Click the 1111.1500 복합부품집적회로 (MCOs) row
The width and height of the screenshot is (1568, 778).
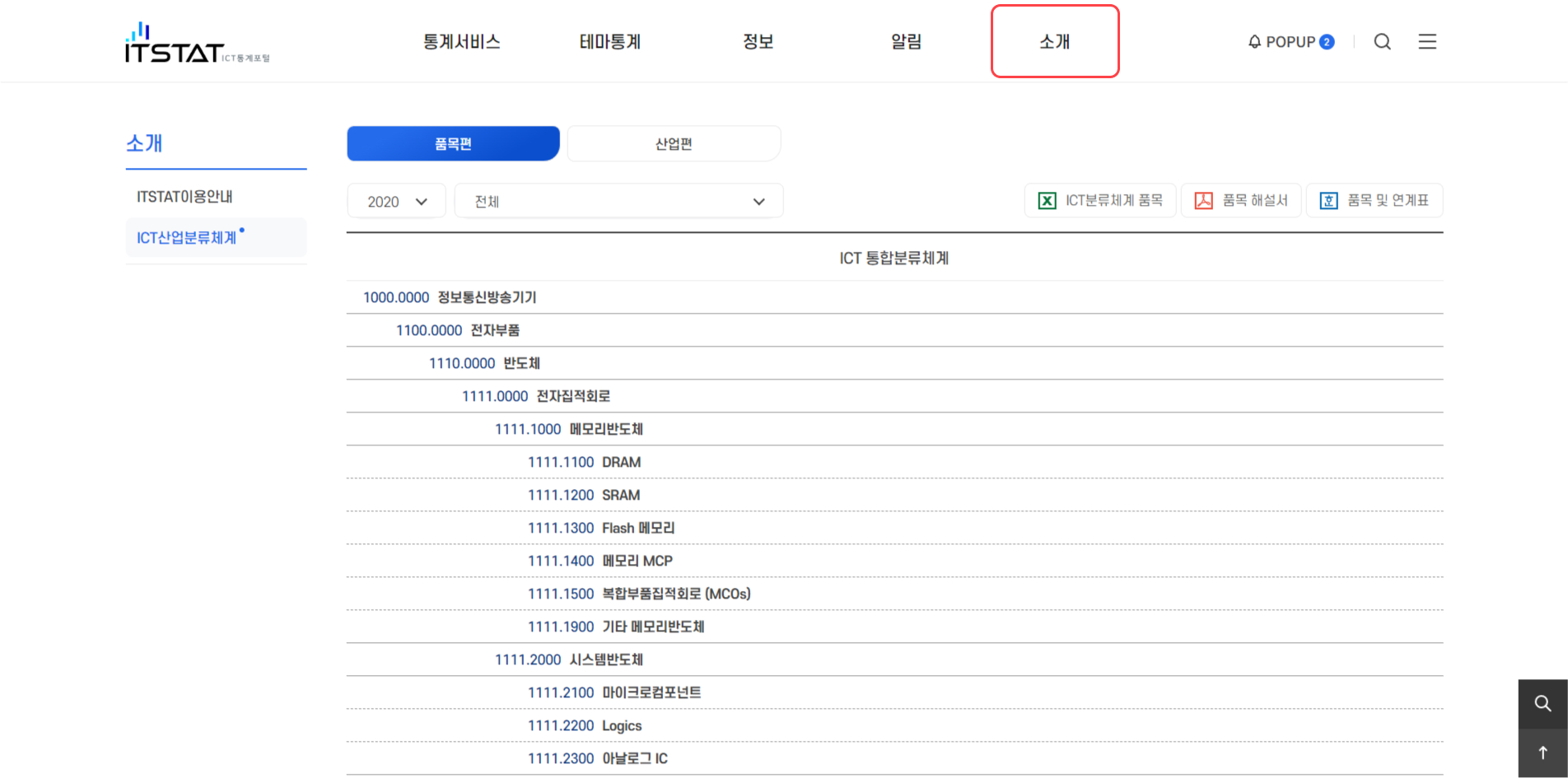pyautogui.click(x=894, y=594)
